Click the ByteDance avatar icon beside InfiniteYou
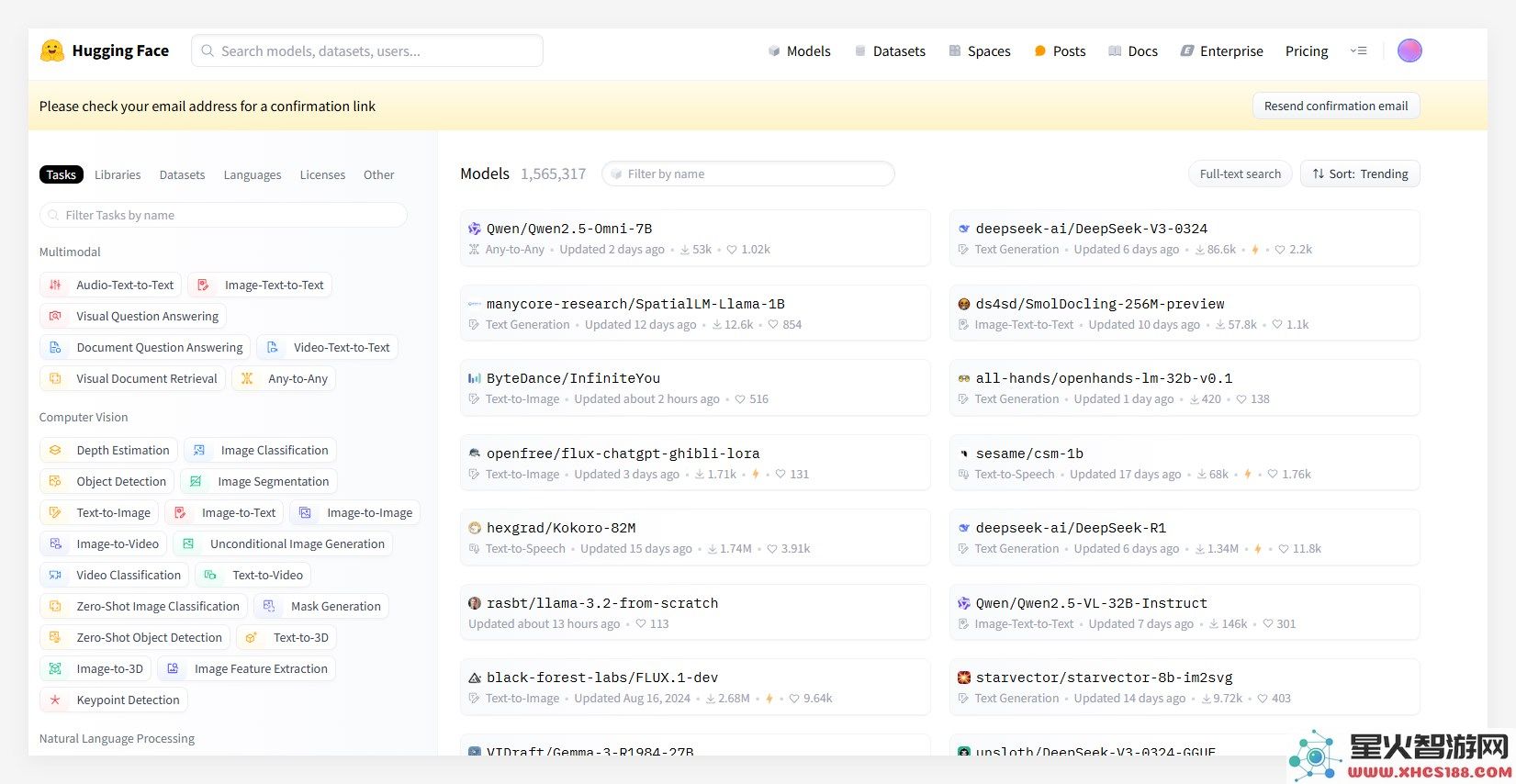Image resolution: width=1516 pixels, height=784 pixels. pyautogui.click(x=475, y=378)
